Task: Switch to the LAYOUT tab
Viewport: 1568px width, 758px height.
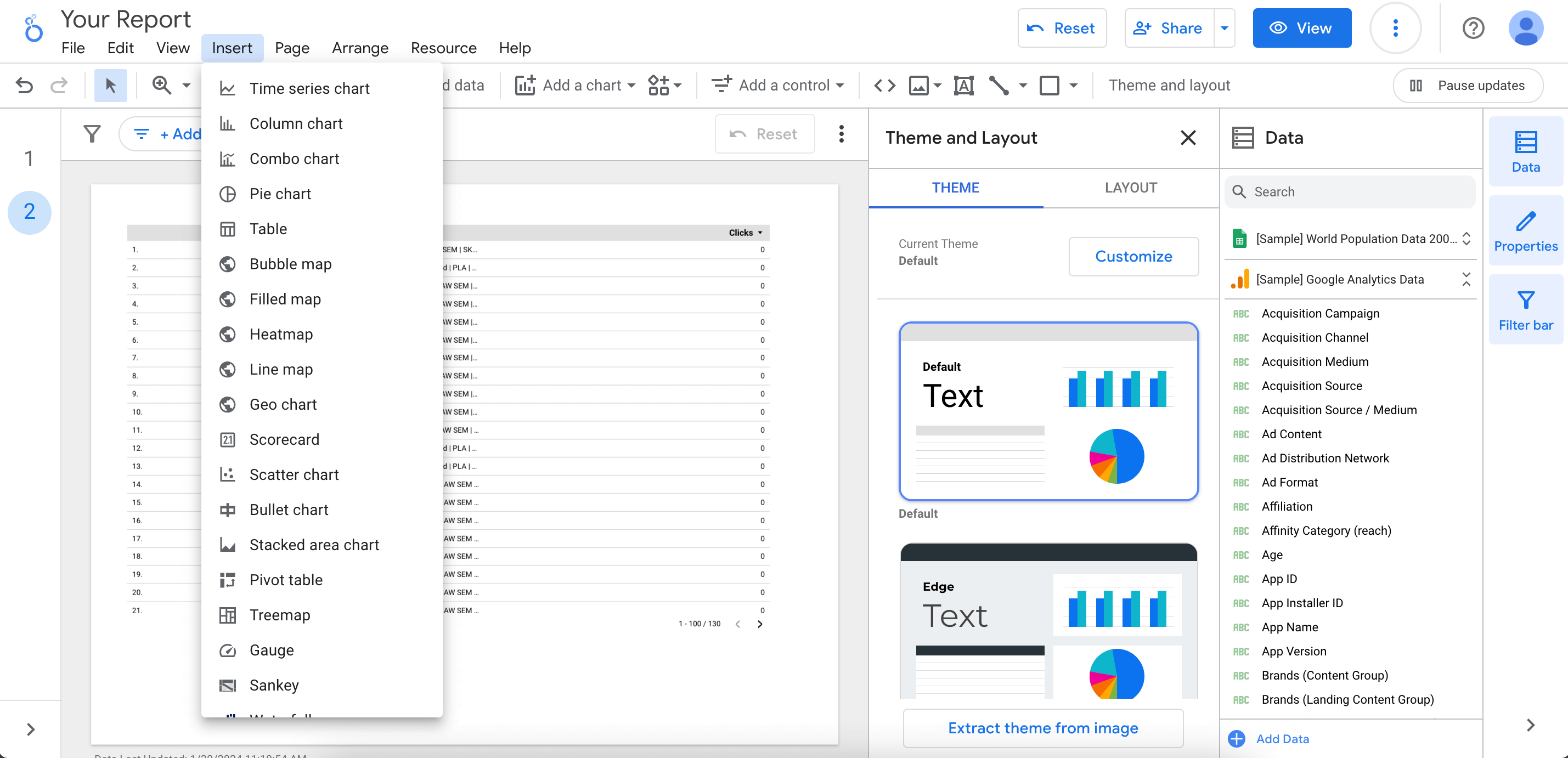Action: (x=1130, y=188)
